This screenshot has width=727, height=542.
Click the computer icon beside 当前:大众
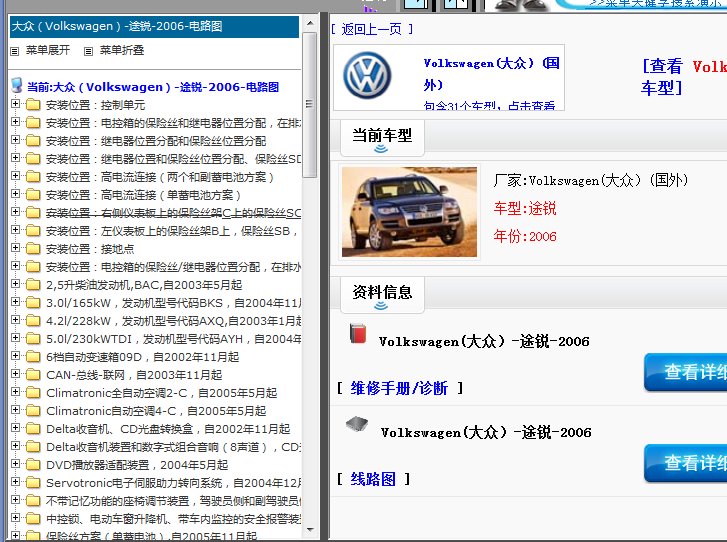[x=17, y=85]
